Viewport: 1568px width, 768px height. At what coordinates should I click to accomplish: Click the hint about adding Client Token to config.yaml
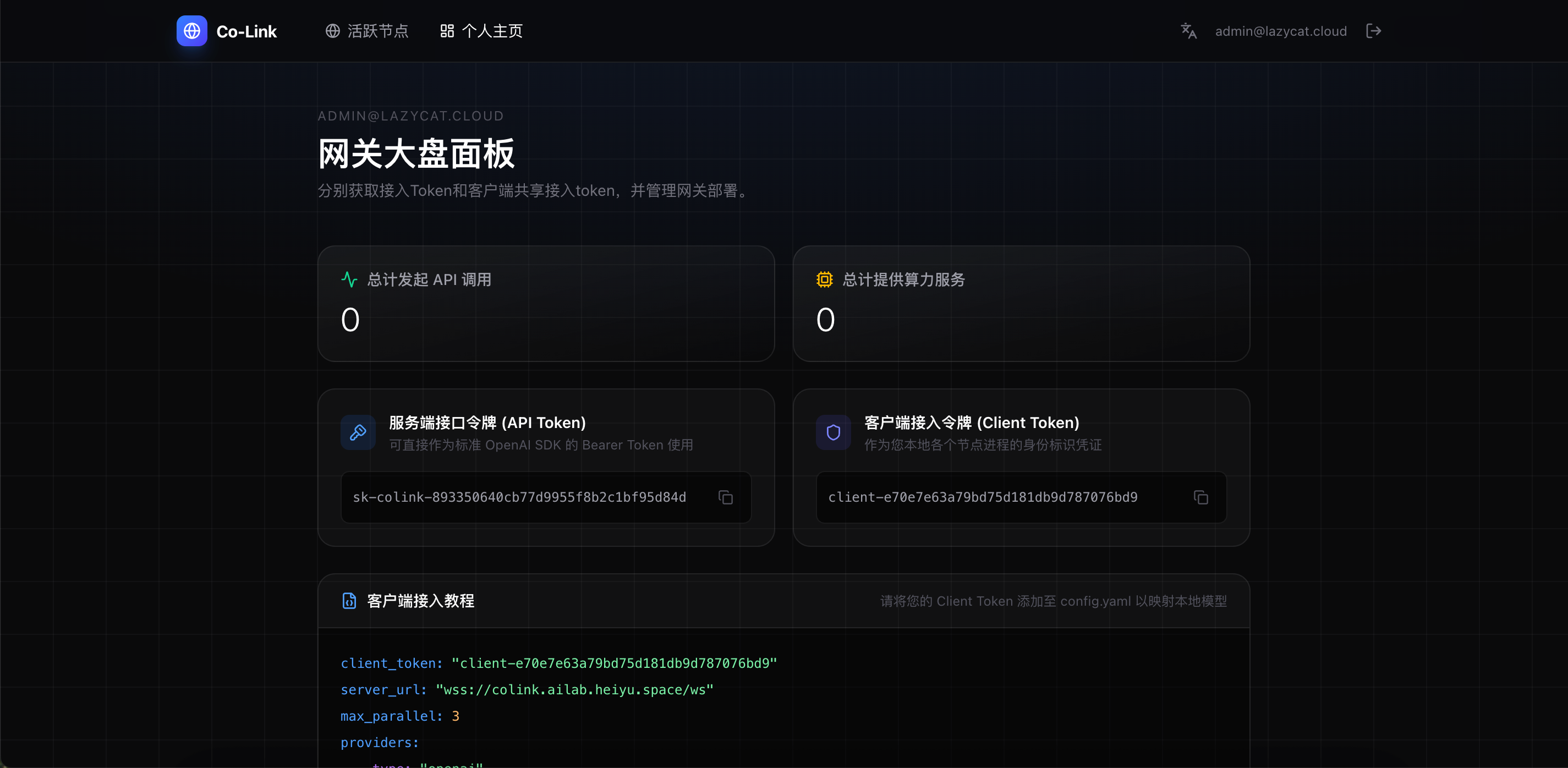click(x=1053, y=601)
